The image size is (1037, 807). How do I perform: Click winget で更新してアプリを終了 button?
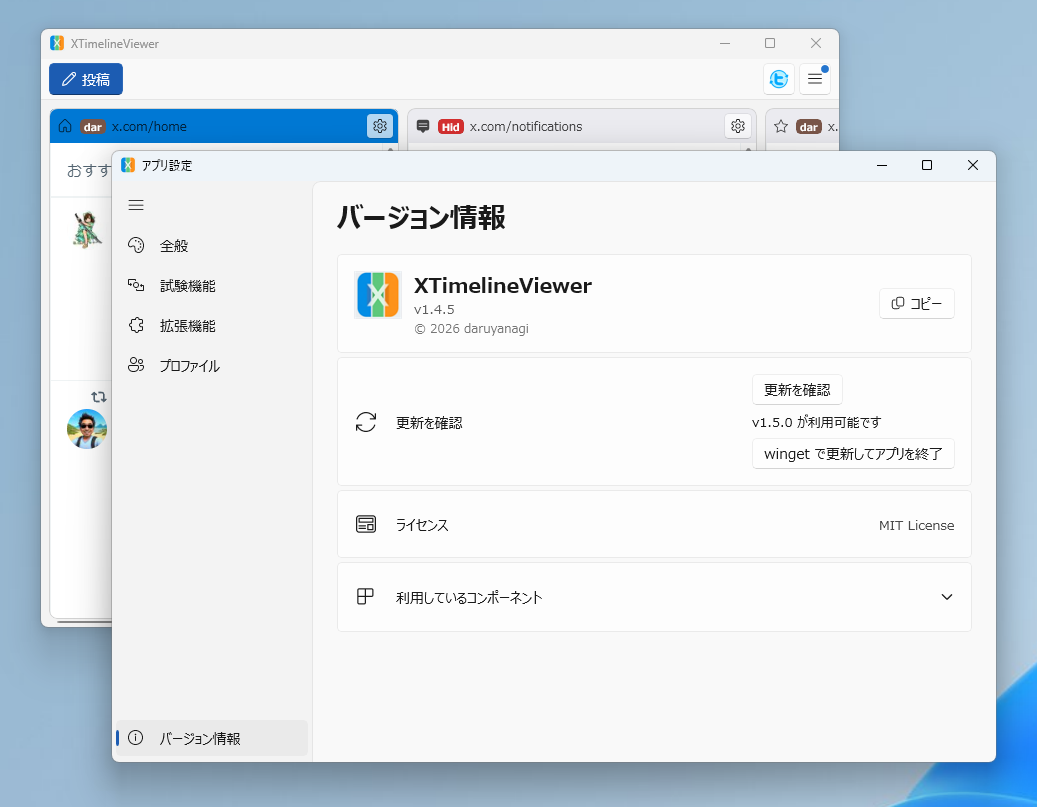853,454
